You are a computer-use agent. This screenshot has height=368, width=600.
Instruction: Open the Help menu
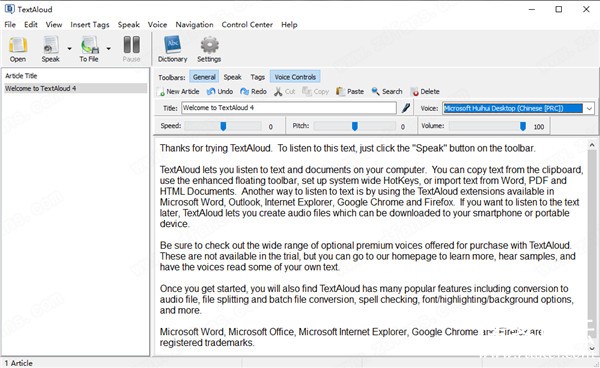point(289,24)
